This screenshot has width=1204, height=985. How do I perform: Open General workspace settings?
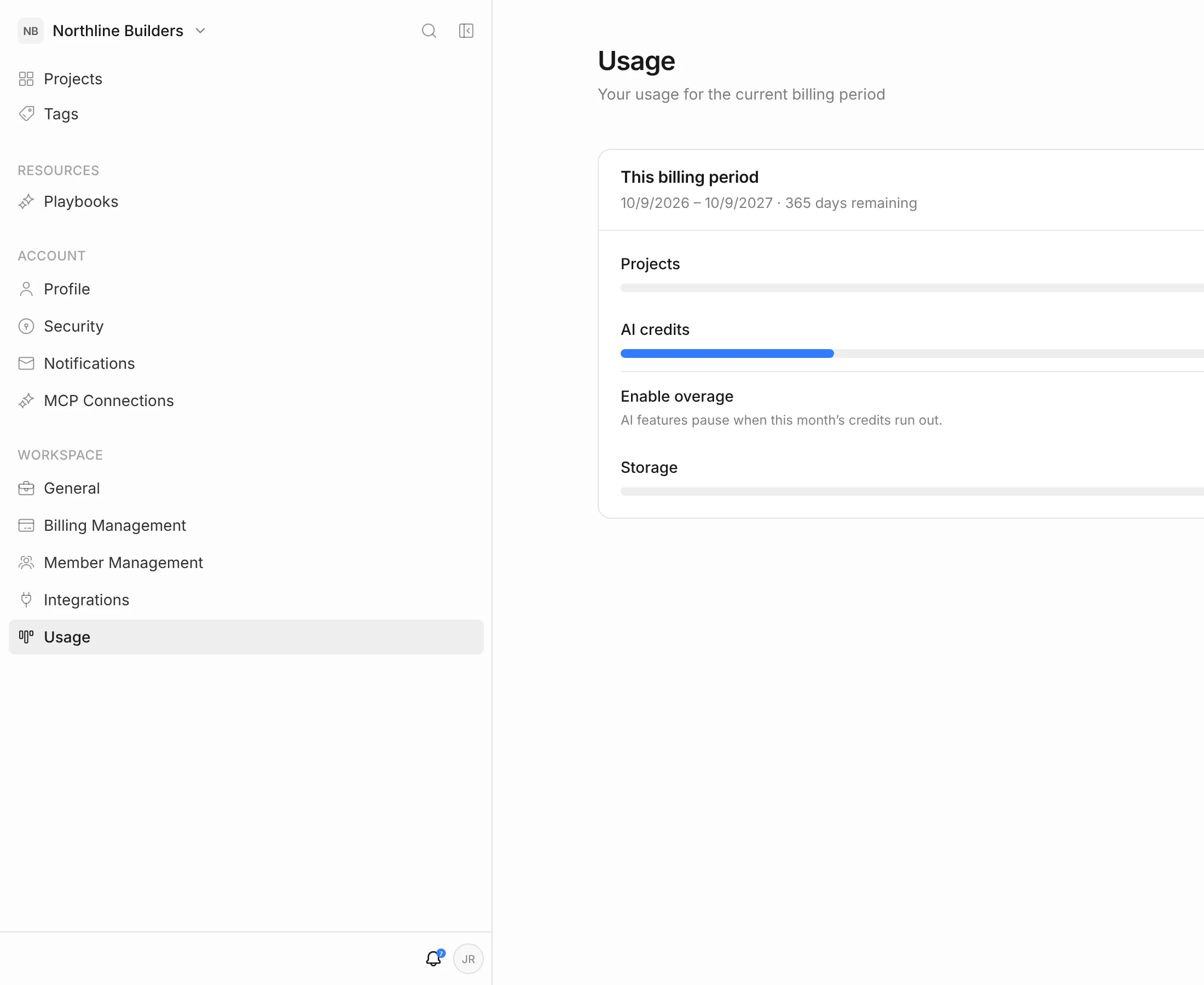[246, 488]
